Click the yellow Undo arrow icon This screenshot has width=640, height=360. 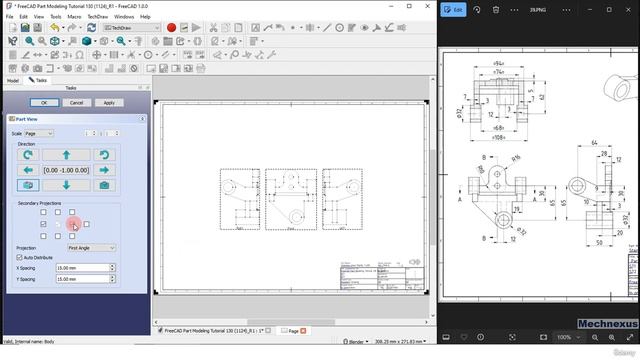point(54,28)
